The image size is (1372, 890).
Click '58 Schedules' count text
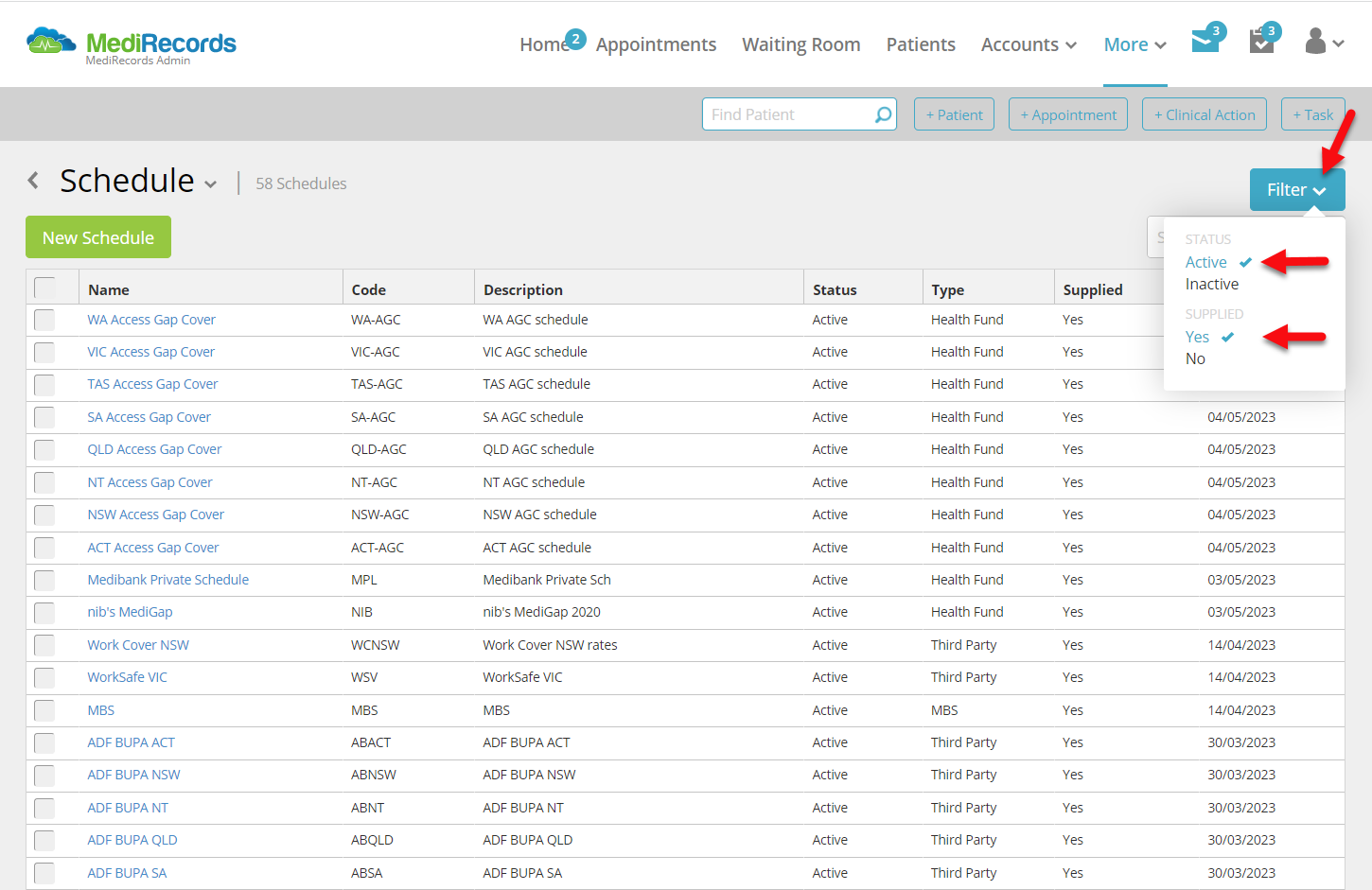301,183
